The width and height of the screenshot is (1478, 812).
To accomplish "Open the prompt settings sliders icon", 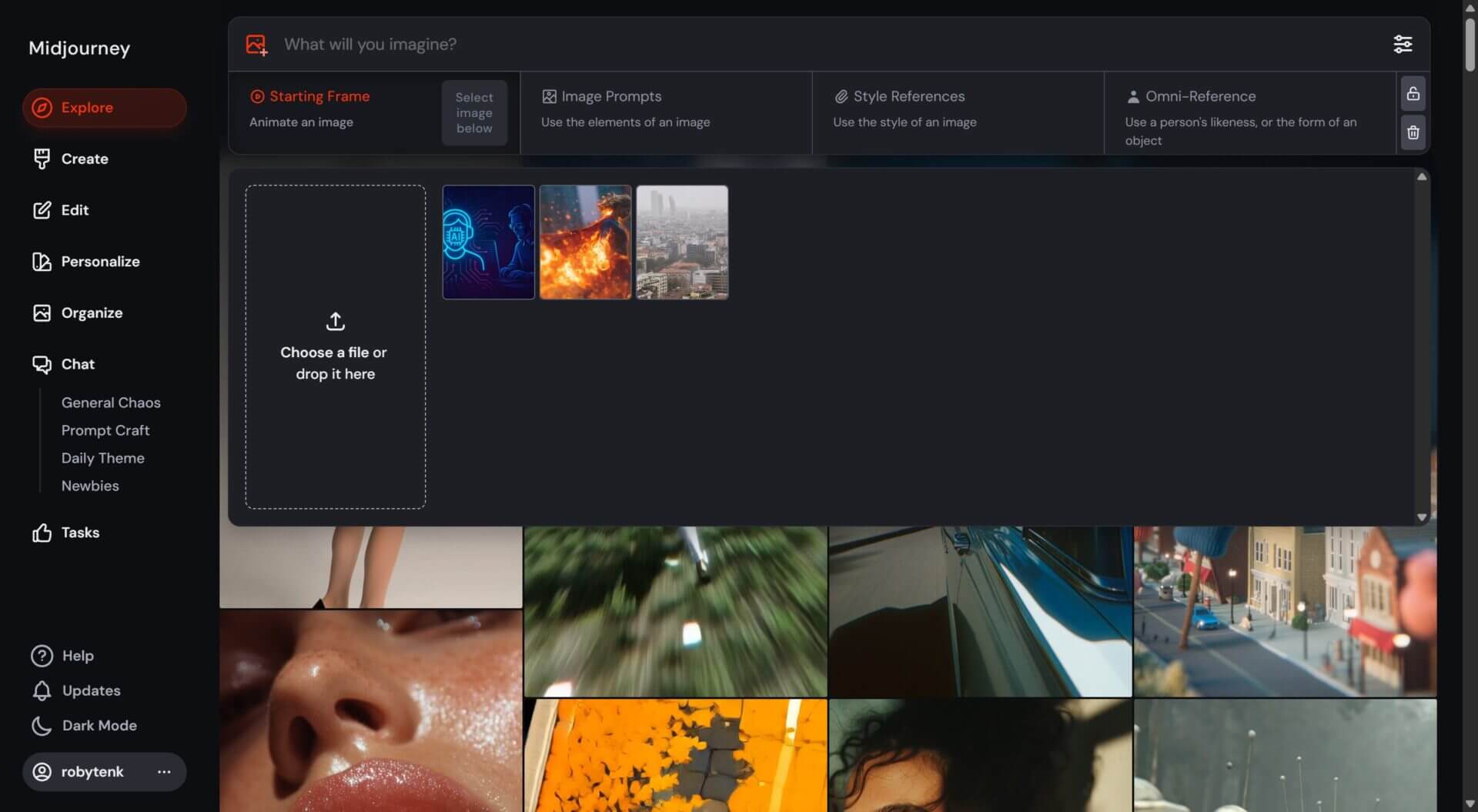I will click(x=1402, y=44).
